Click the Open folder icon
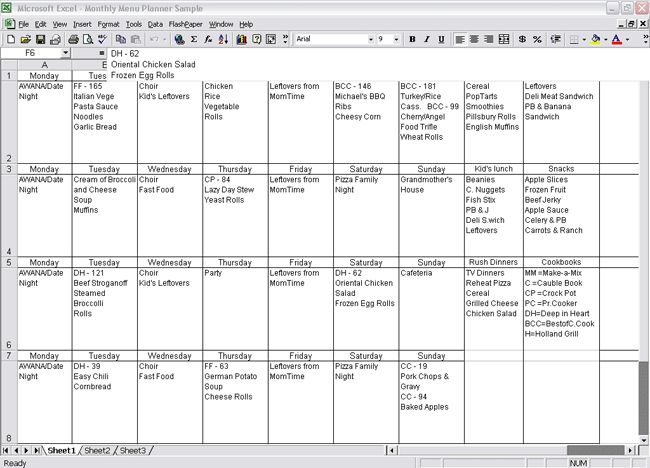Viewport: 650px width, 468px height. [x=26, y=39]
